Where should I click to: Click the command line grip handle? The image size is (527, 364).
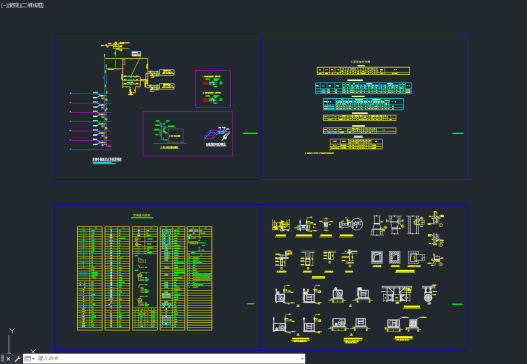pos(2,359)
